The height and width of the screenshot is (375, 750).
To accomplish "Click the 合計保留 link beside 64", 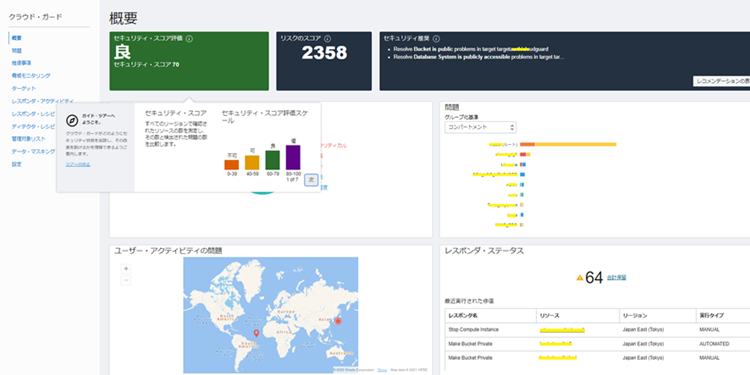I will [617, 277].
